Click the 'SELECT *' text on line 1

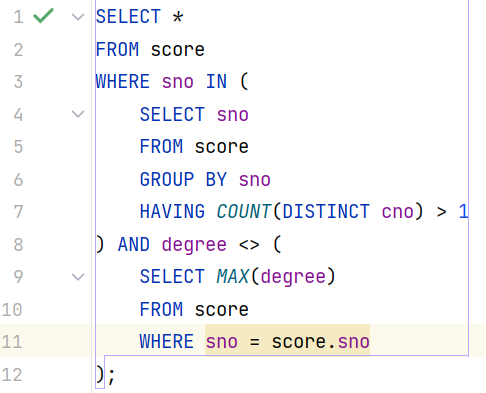[140, 17]
